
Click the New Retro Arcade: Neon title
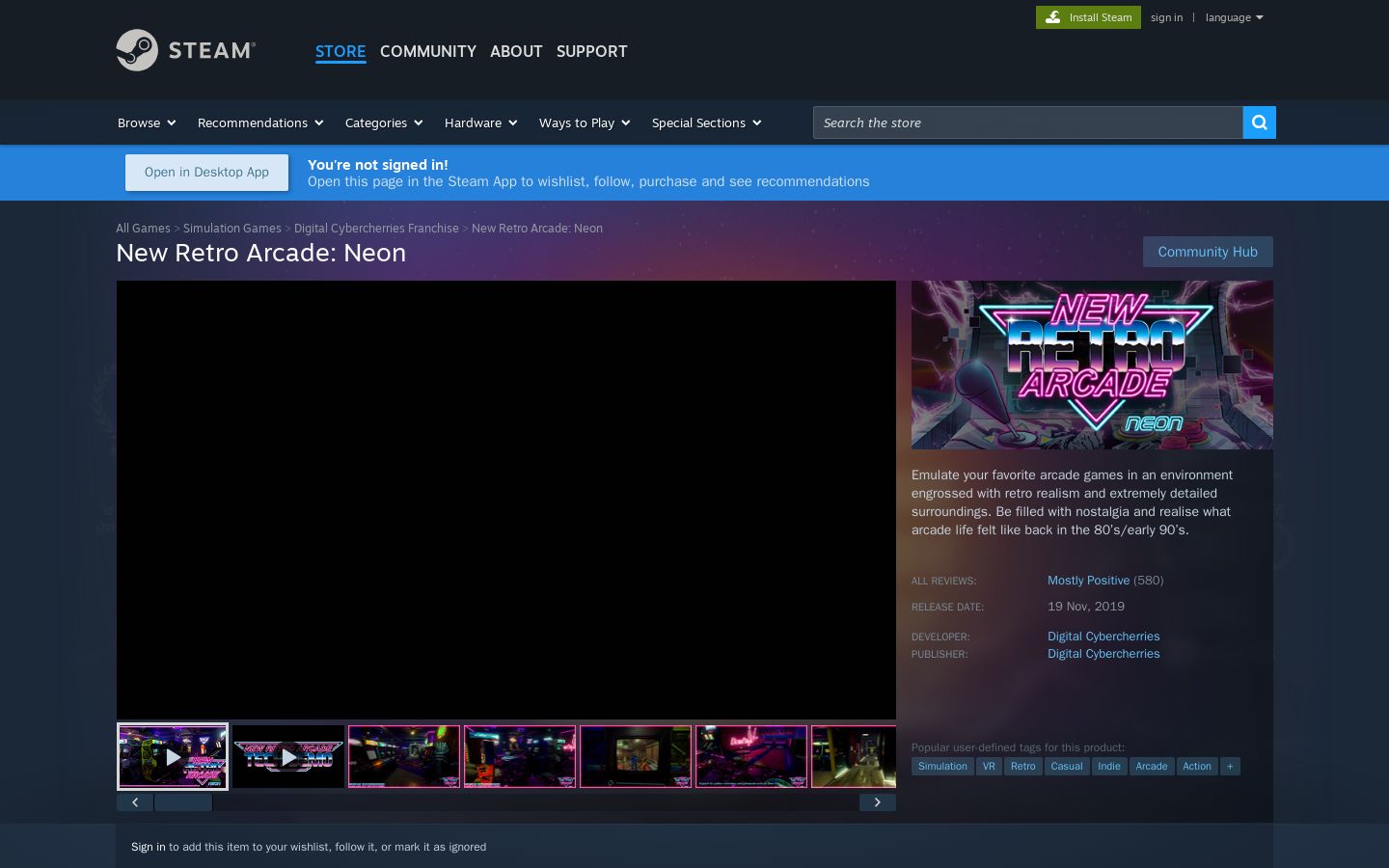(x=261, y=253)
